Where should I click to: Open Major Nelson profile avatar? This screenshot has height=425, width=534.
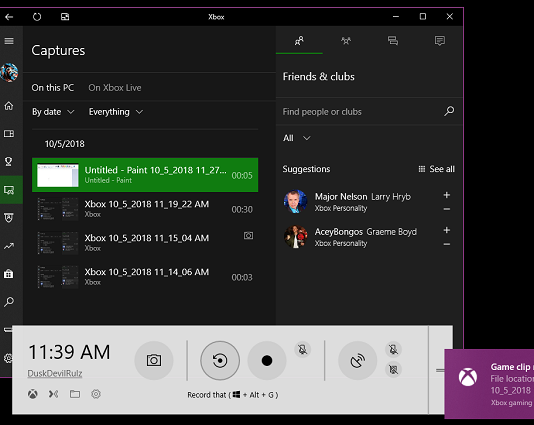point(295,202)
